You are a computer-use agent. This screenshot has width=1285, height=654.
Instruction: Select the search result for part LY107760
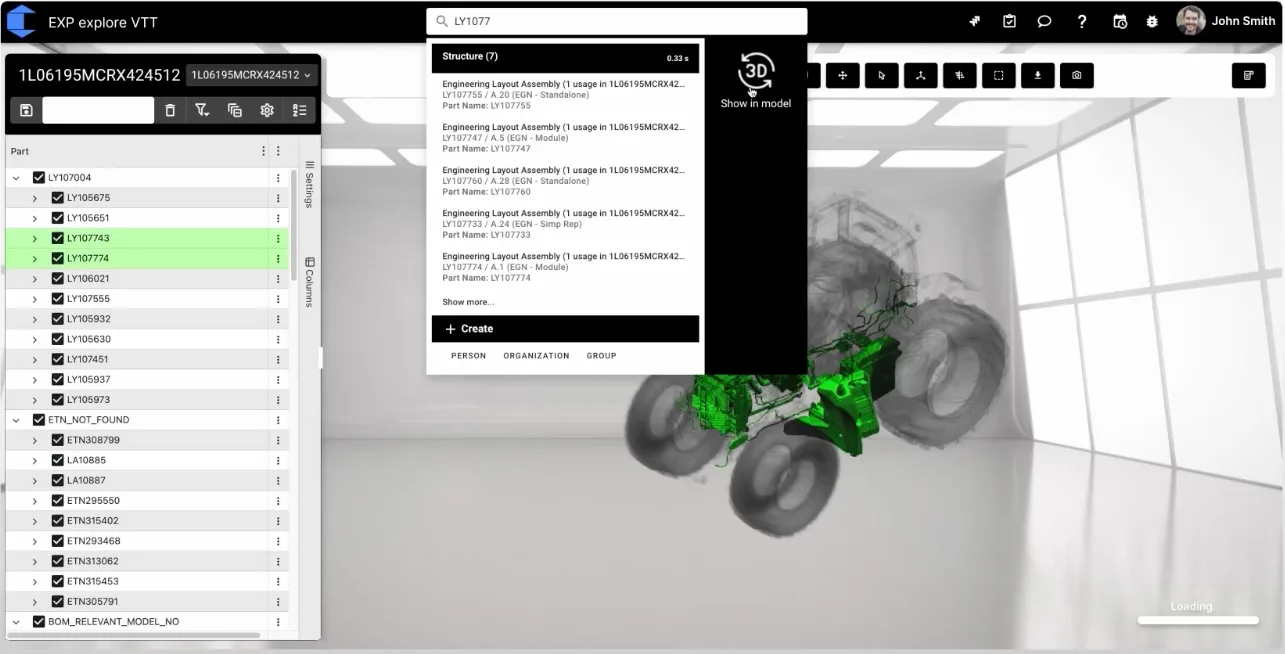click(x=565, y=181)
